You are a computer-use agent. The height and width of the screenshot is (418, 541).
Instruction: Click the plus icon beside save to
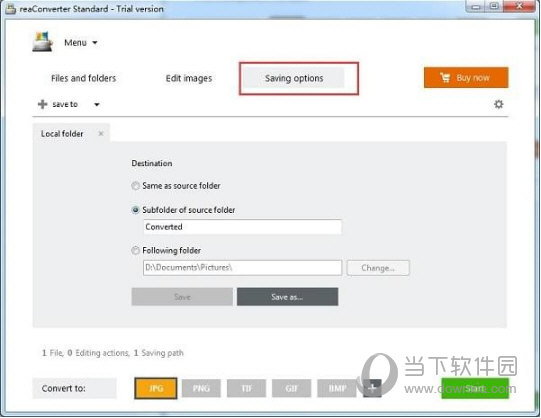point(42,104)
